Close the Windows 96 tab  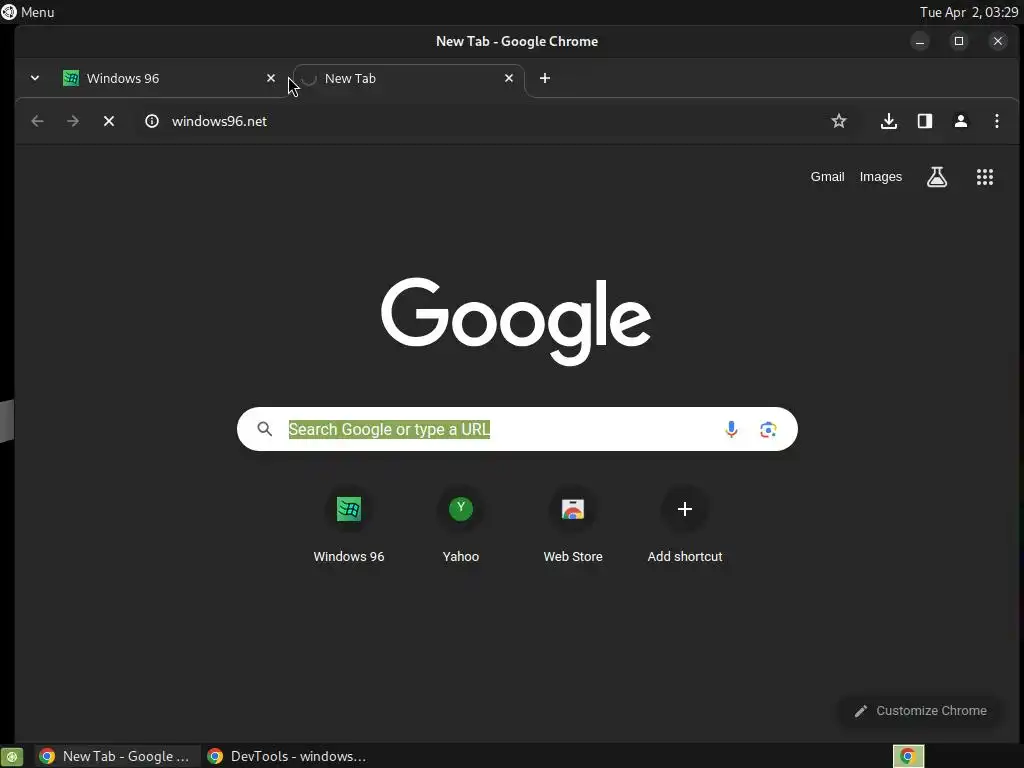click(x=271, y=78)
